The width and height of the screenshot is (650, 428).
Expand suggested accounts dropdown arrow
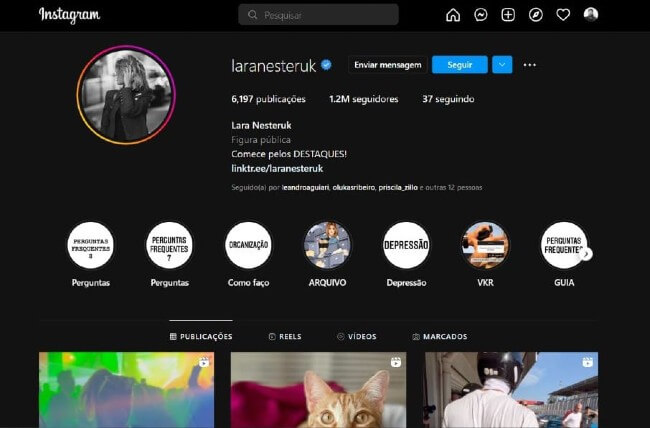(x=502, y=65)
